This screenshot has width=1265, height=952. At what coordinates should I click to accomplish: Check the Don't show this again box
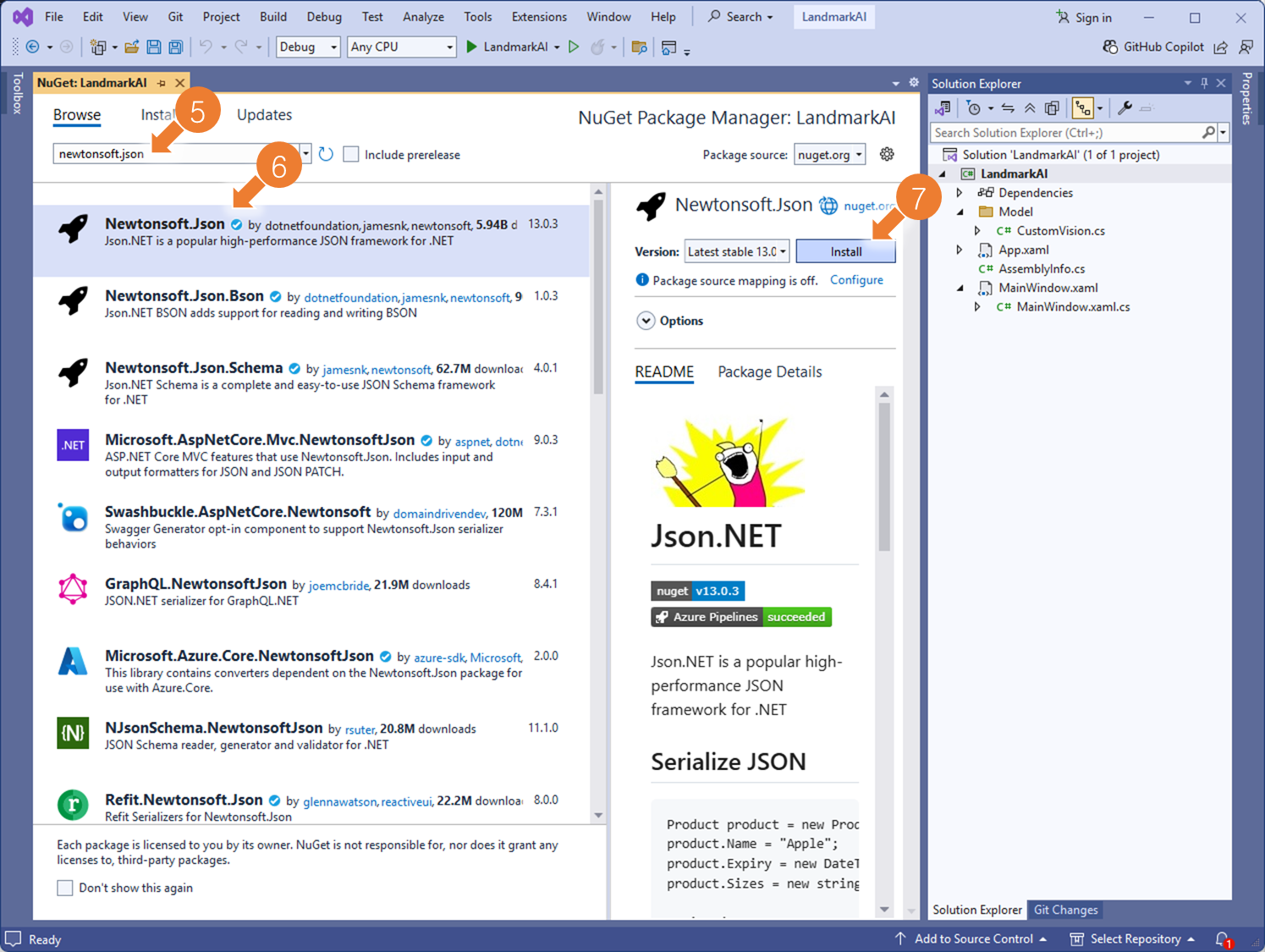click(65, 888)
